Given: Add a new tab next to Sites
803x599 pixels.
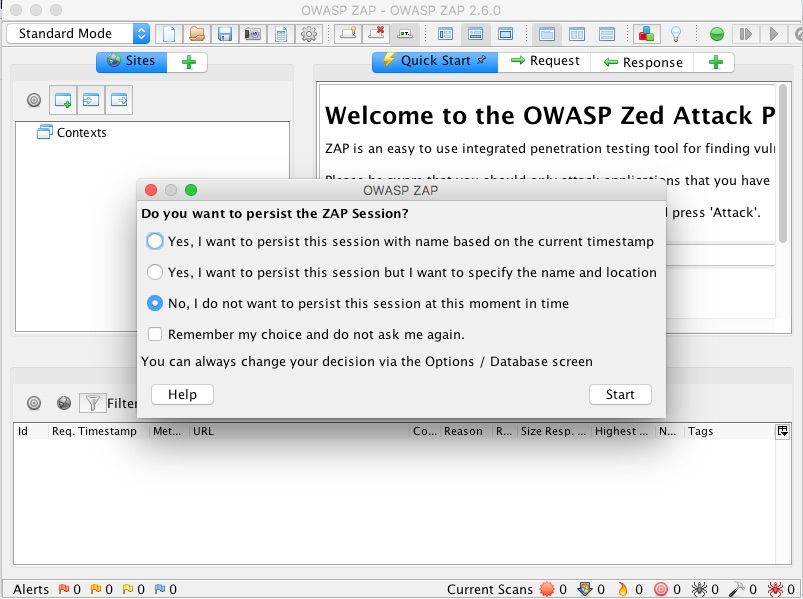Looking at the screenshot, I should click(x=188, y=62).
